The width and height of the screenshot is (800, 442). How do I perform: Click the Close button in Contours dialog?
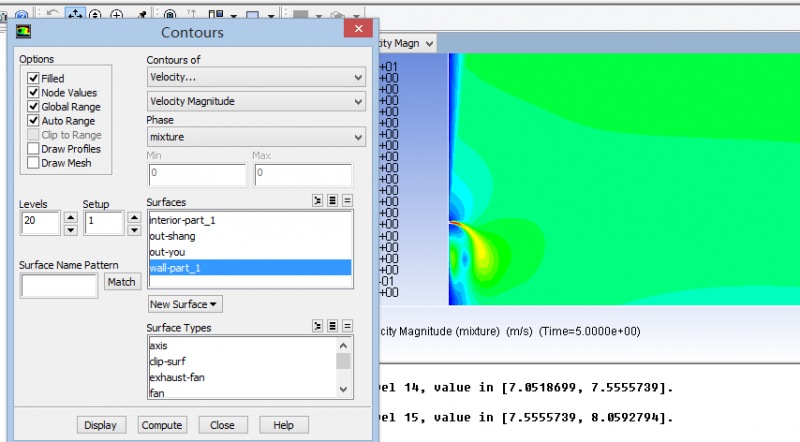pos(222,425)
